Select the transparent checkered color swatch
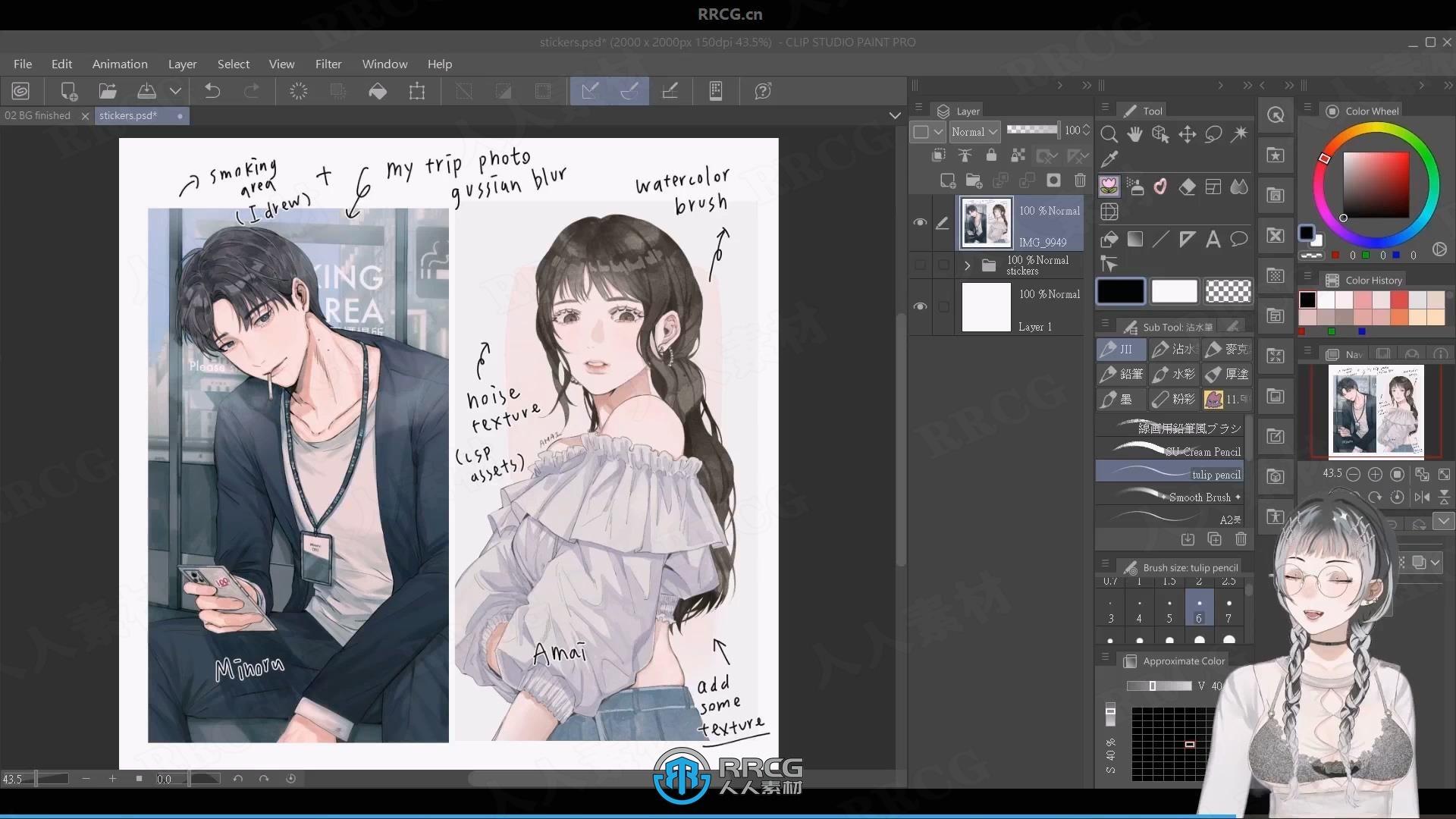Viewport: 1456px width, 819px height. click(1228, 291)
